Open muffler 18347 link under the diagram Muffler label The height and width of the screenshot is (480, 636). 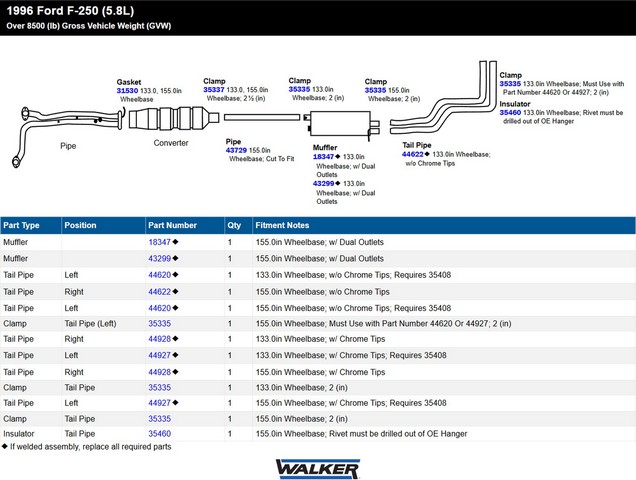tap(323, 157)
